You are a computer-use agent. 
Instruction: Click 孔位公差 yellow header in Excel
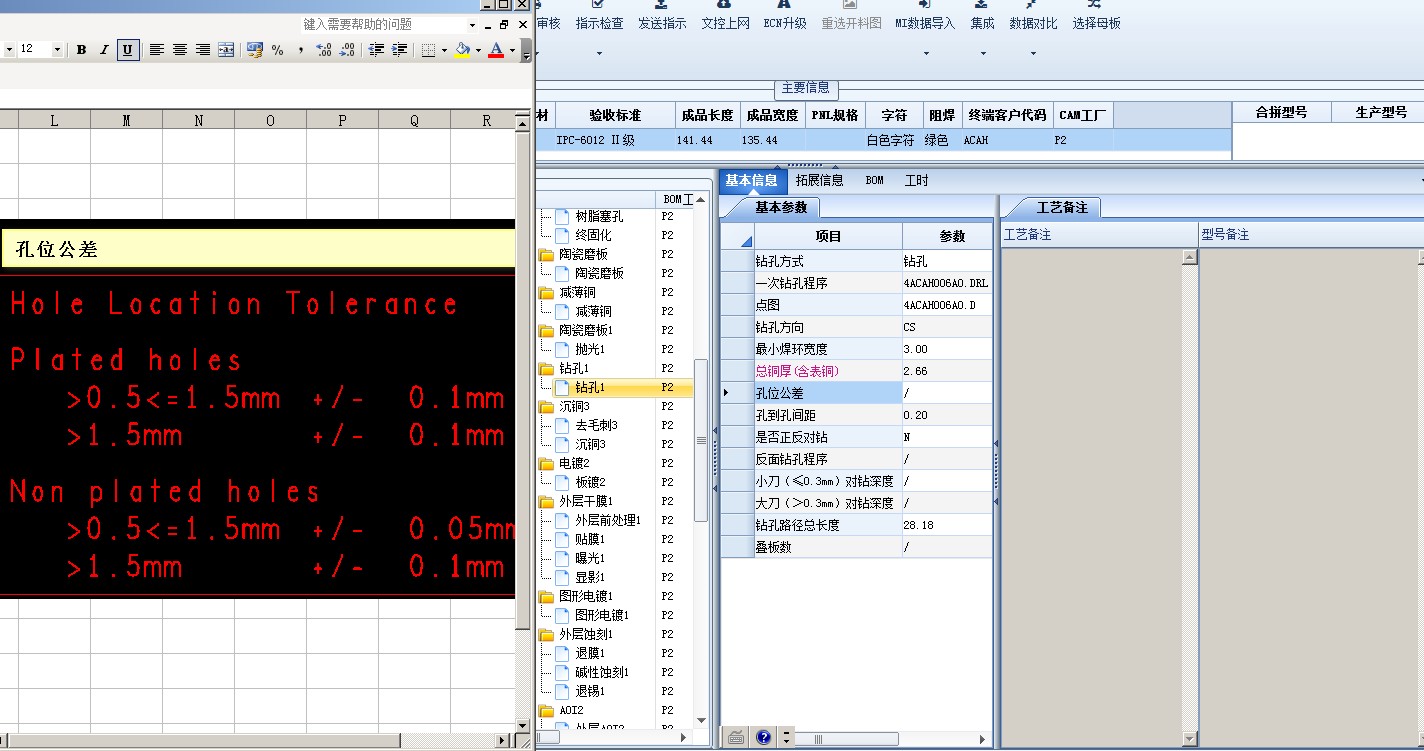click(258, 249)
